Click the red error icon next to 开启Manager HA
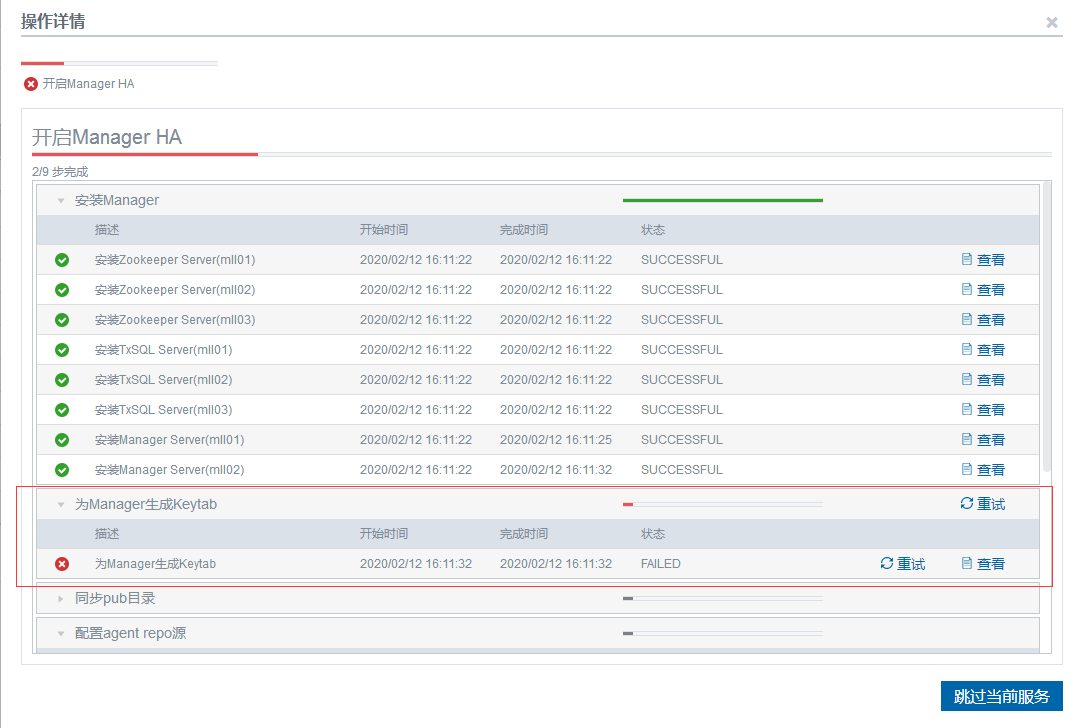 pos(31,84)
